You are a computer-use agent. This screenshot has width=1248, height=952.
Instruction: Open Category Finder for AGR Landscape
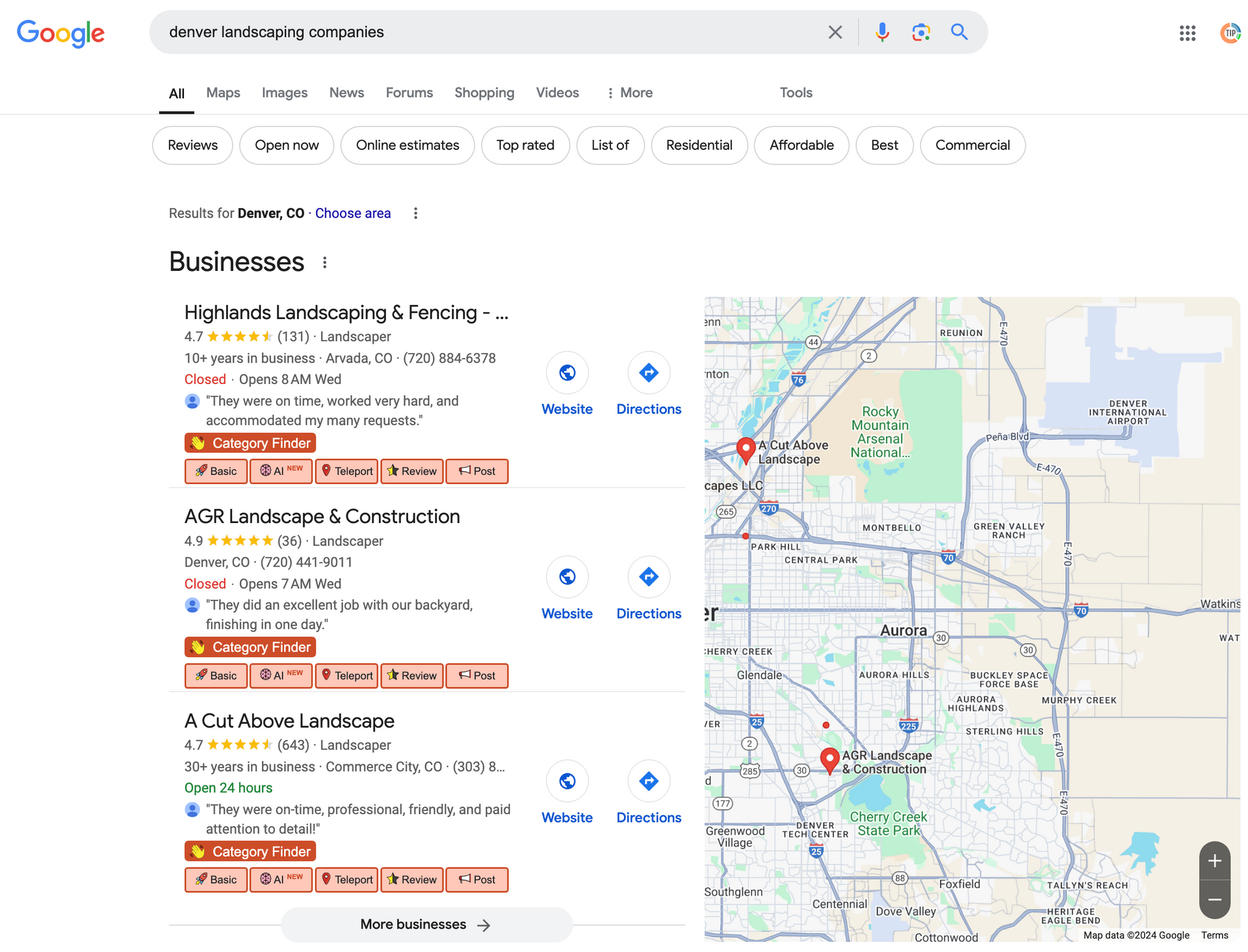[x=250, y=647]
